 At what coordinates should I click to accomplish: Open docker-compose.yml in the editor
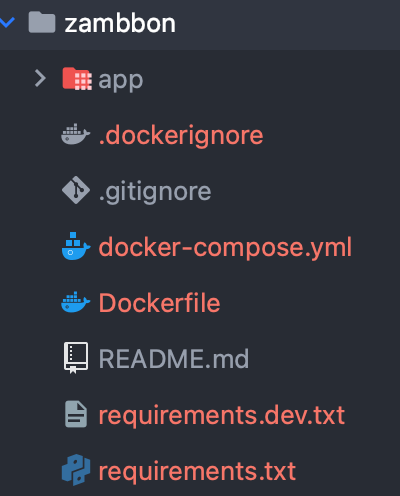click(225, 248)
